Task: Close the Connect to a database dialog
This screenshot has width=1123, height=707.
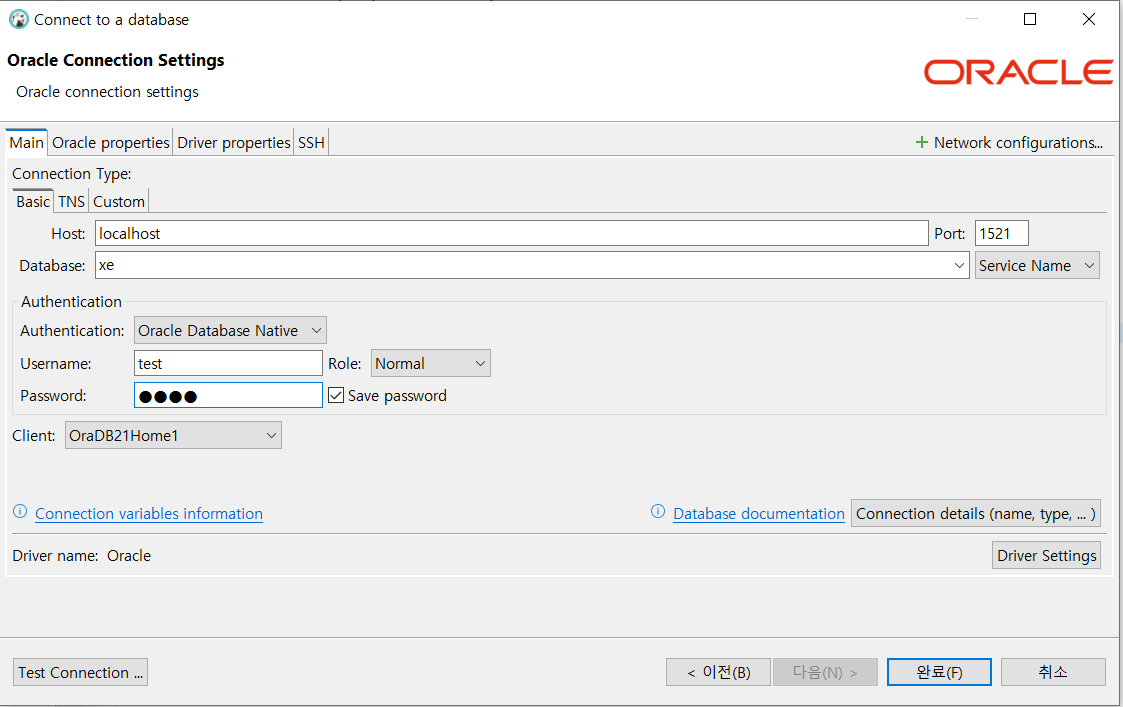Action: click(x=1089, y=19)
